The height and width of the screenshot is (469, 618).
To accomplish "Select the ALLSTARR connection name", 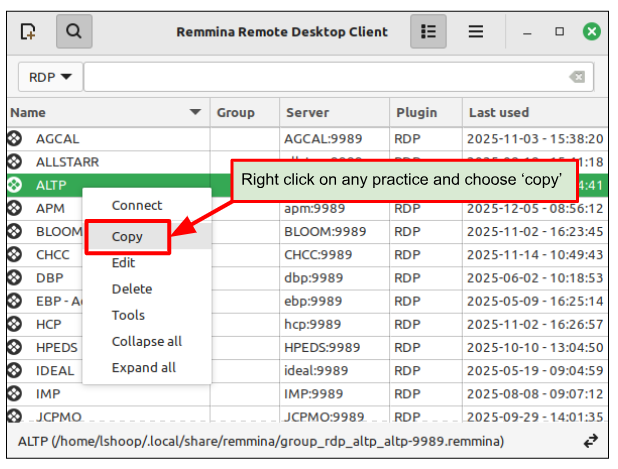I will tap(67, 162).
